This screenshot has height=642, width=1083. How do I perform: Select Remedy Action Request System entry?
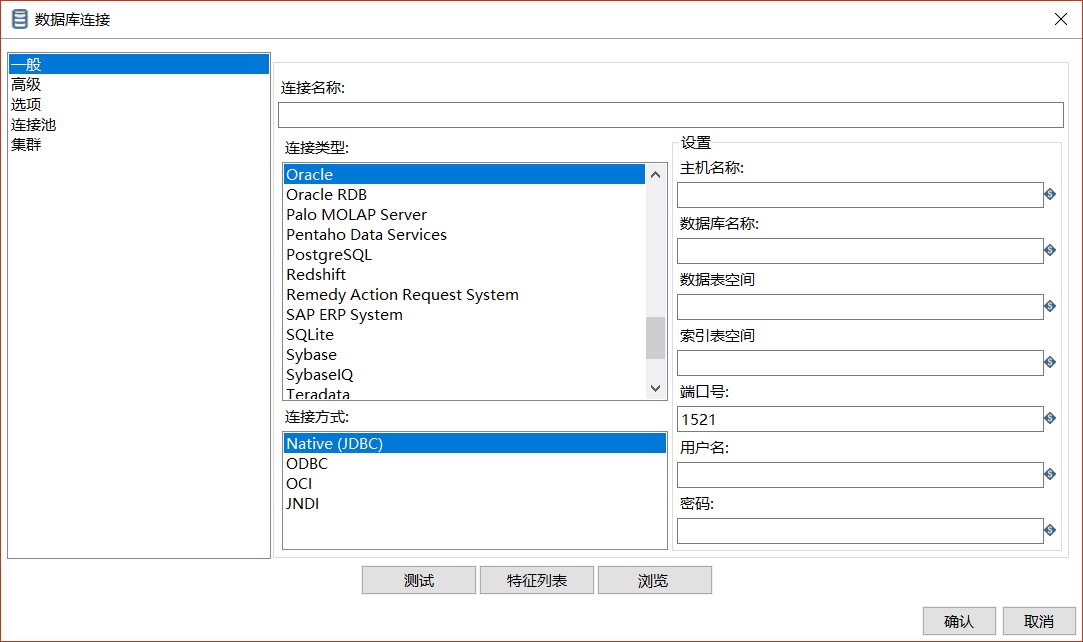pos(464,295)
